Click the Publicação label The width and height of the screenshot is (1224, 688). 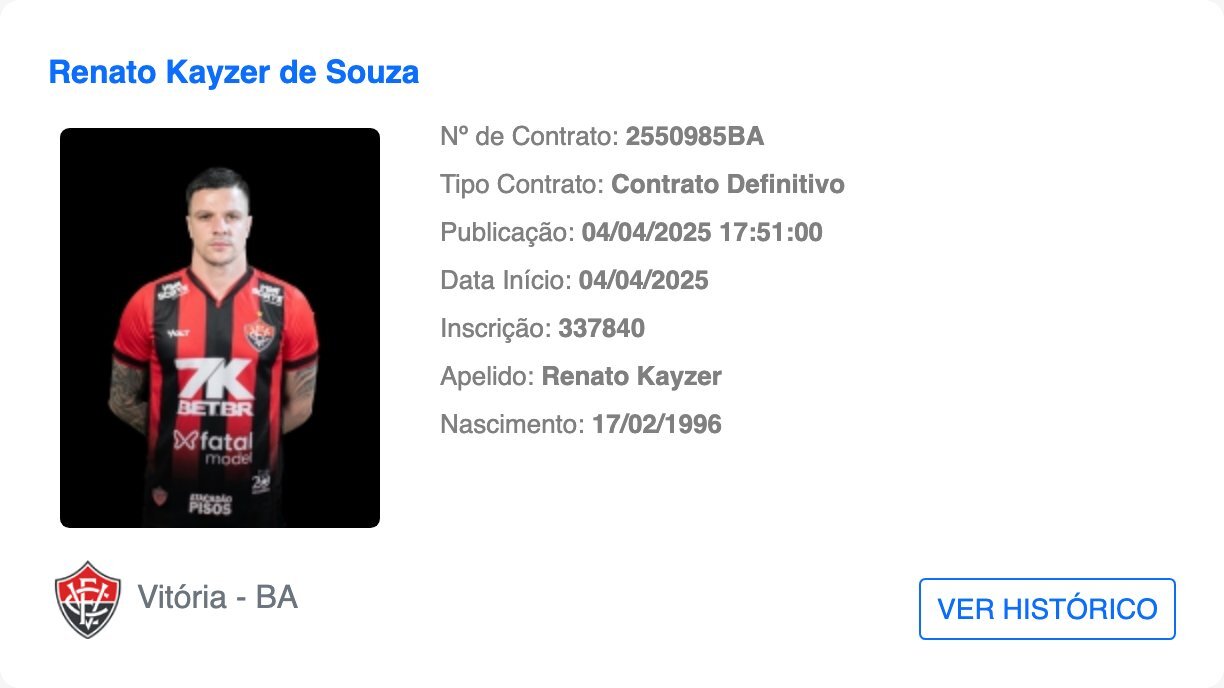pyautogui.click(x=508, y=233)
